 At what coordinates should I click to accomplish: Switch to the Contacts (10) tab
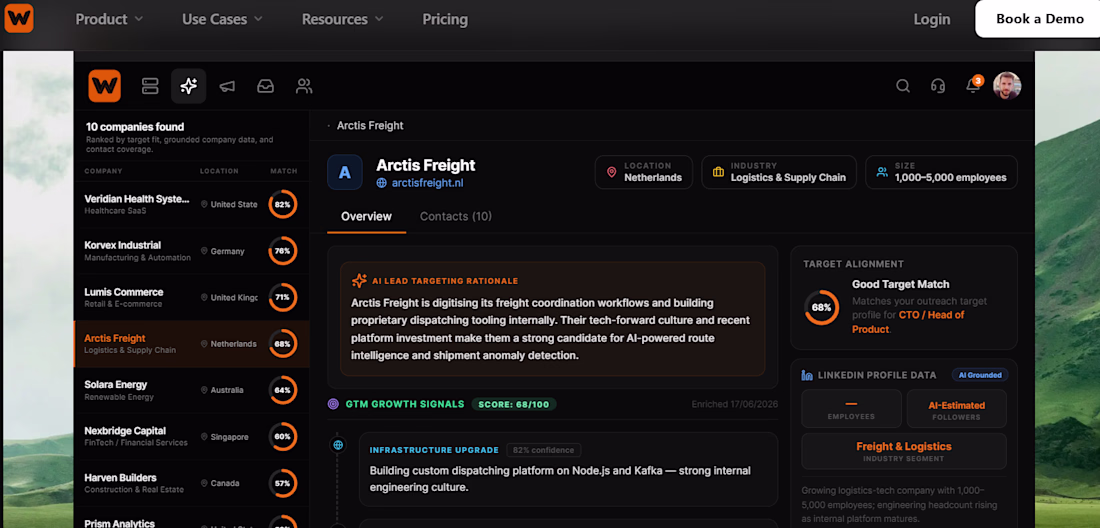(455, 216)
